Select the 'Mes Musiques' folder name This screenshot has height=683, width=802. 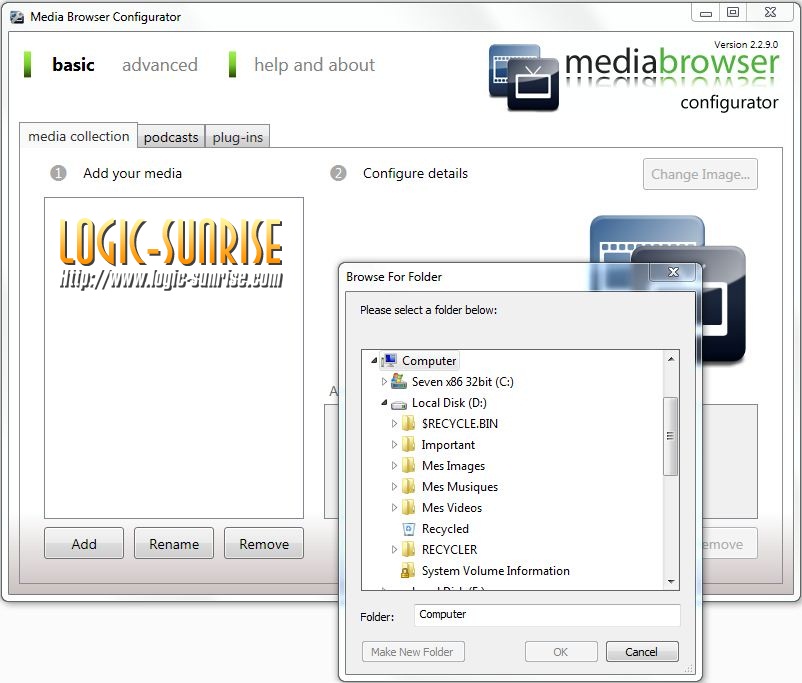click(x=459, y=487)
